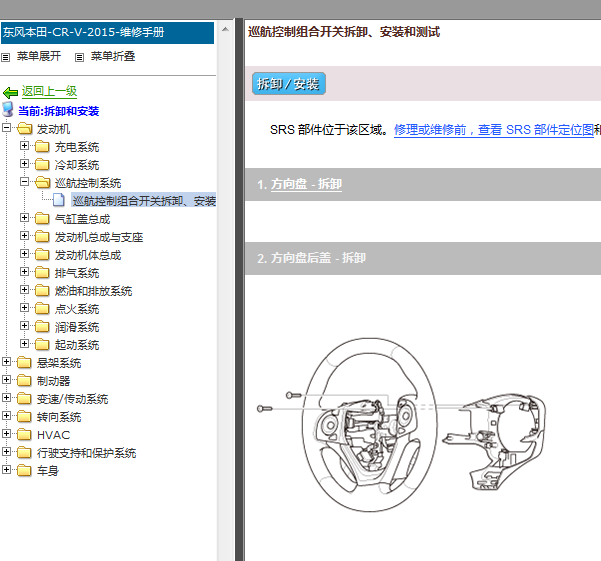Image resolution: width=601 pixels, height=561 pixels.
Task: Click the 巡航控制系统 open folder icon
Action: click(x=42, y=182)
